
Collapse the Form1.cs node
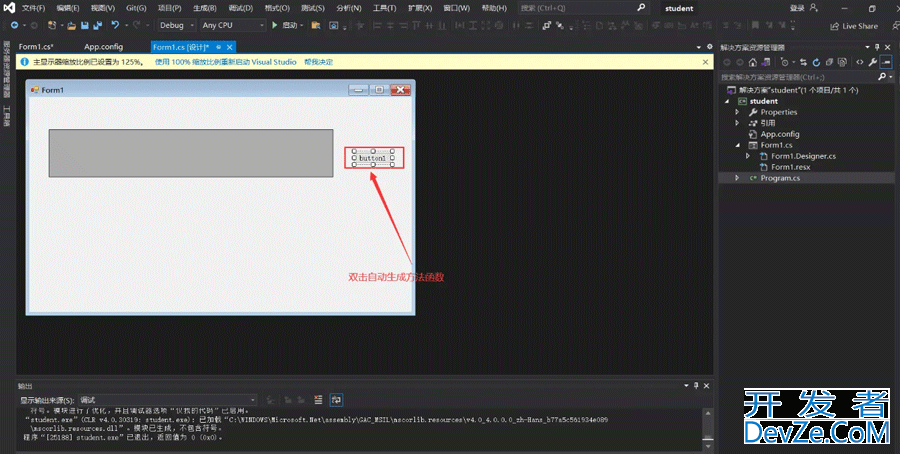738,145
